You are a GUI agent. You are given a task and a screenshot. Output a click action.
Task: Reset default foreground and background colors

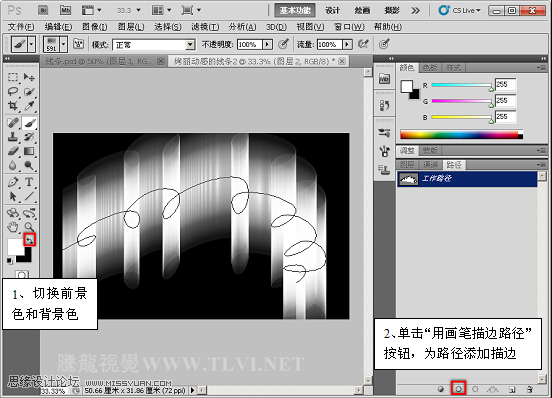10,261
